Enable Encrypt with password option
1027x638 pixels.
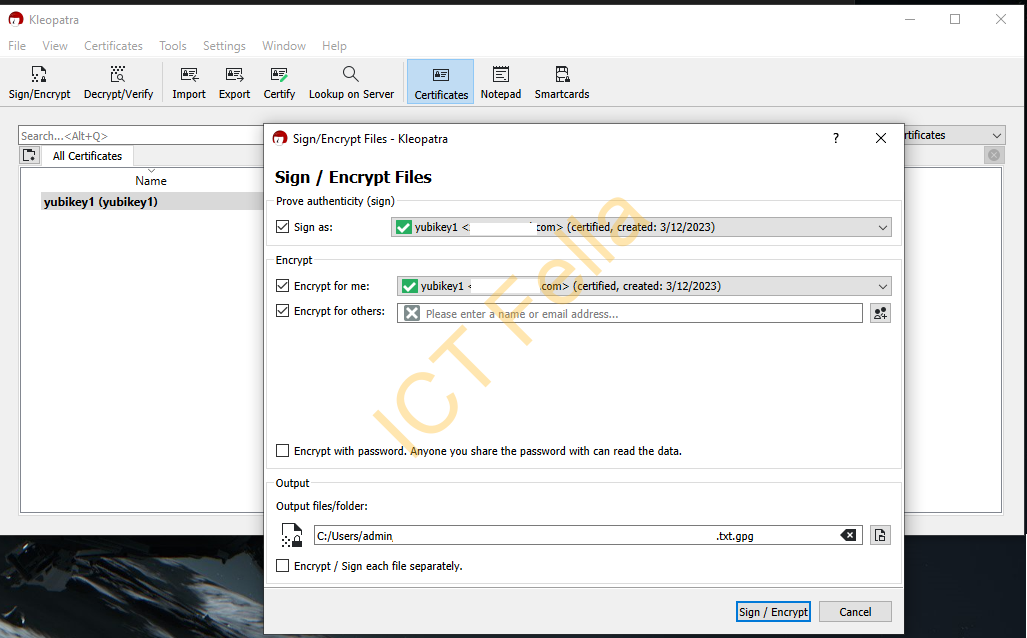point(282,450)
